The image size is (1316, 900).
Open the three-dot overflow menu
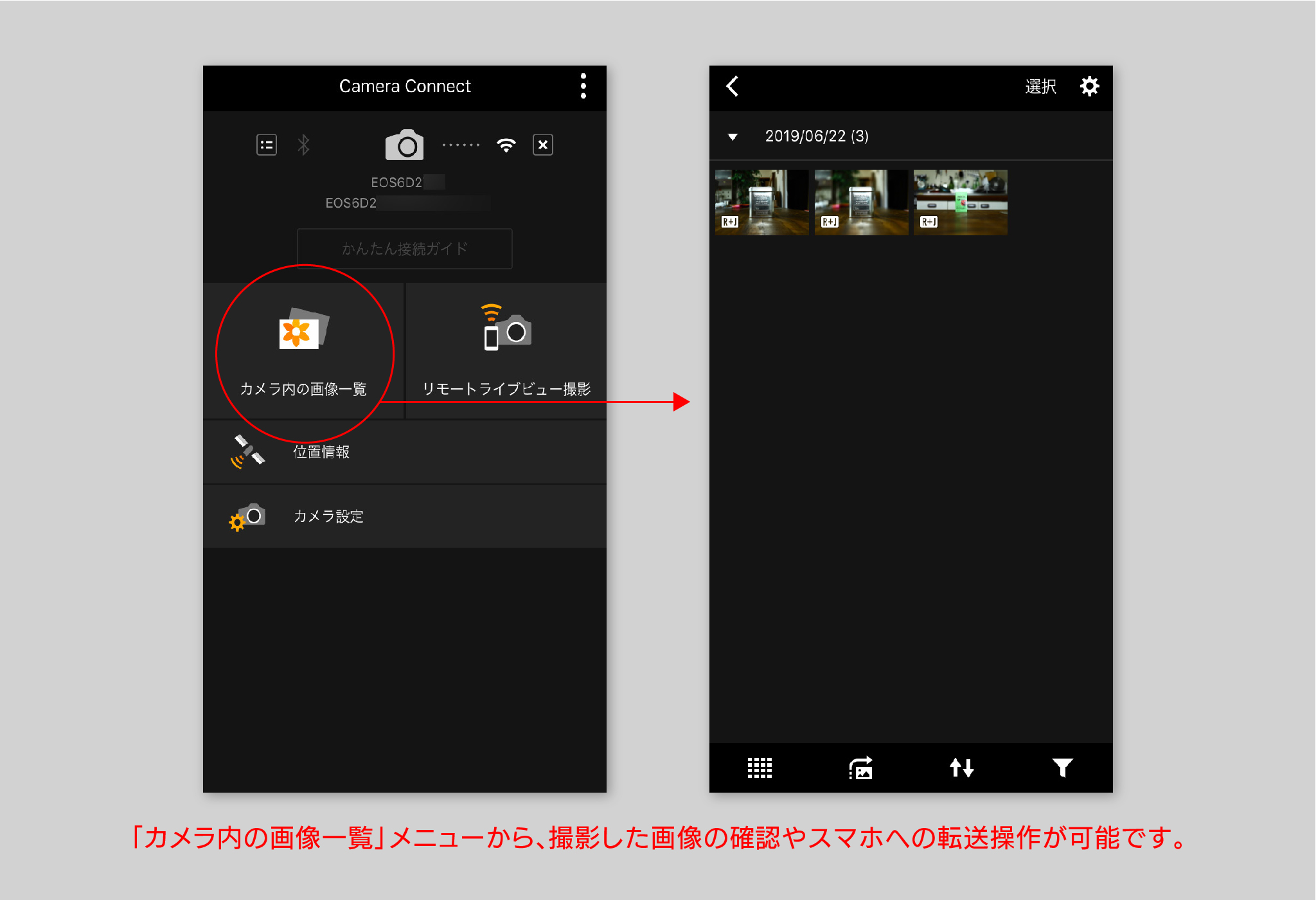point(583,86)
